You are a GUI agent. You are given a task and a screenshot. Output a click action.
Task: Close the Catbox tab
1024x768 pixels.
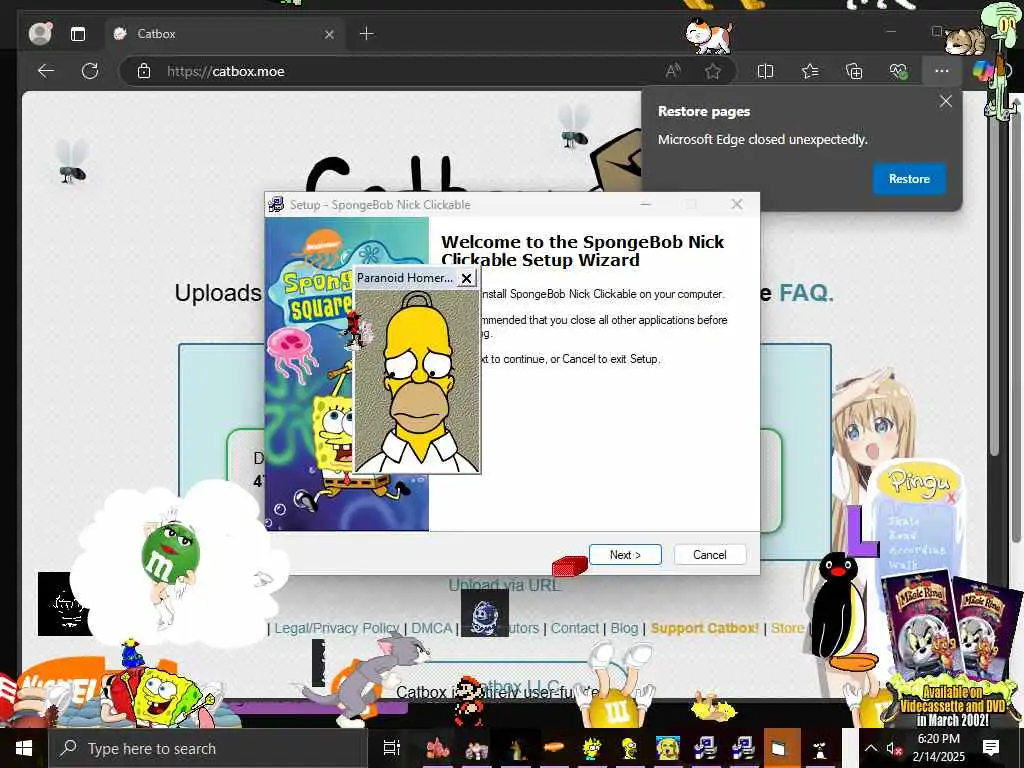point(329,34)
